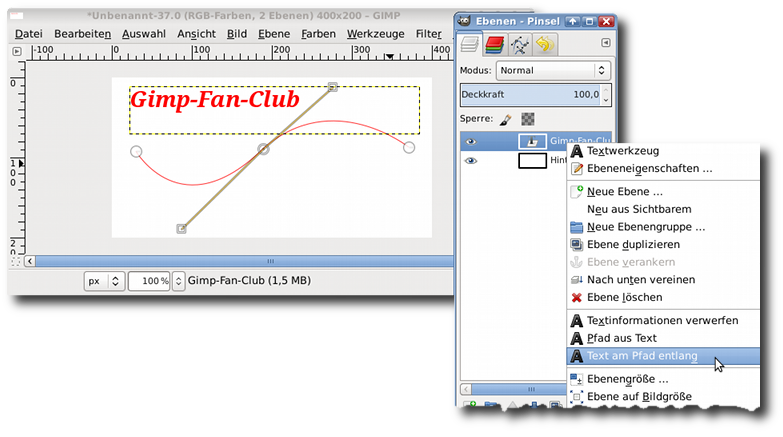Click the red Gimp-Fan-Club text on canvas
Screen dimensions: 783x437
click(215, 99)
